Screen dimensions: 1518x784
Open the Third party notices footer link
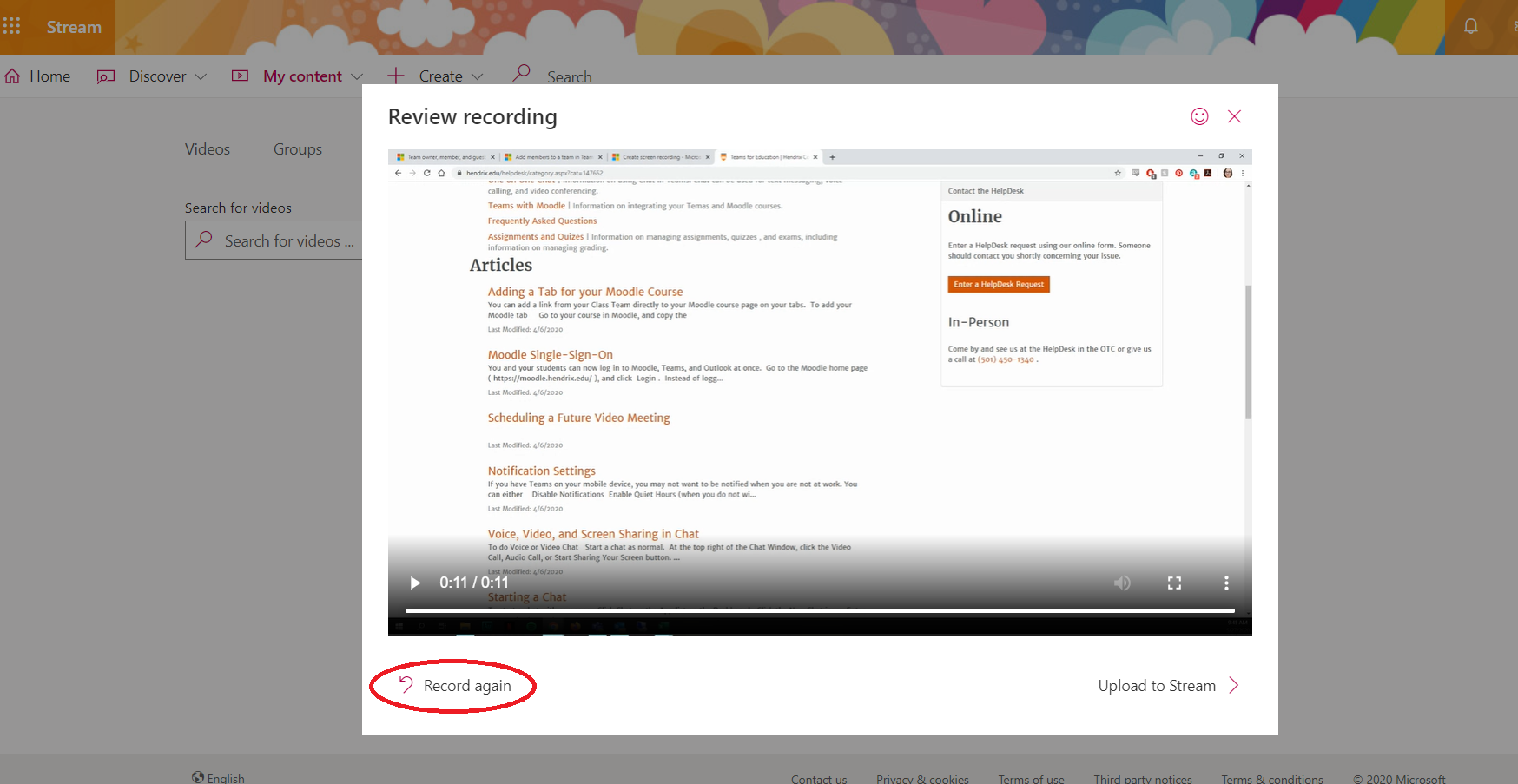click(x=1143, y=779)
